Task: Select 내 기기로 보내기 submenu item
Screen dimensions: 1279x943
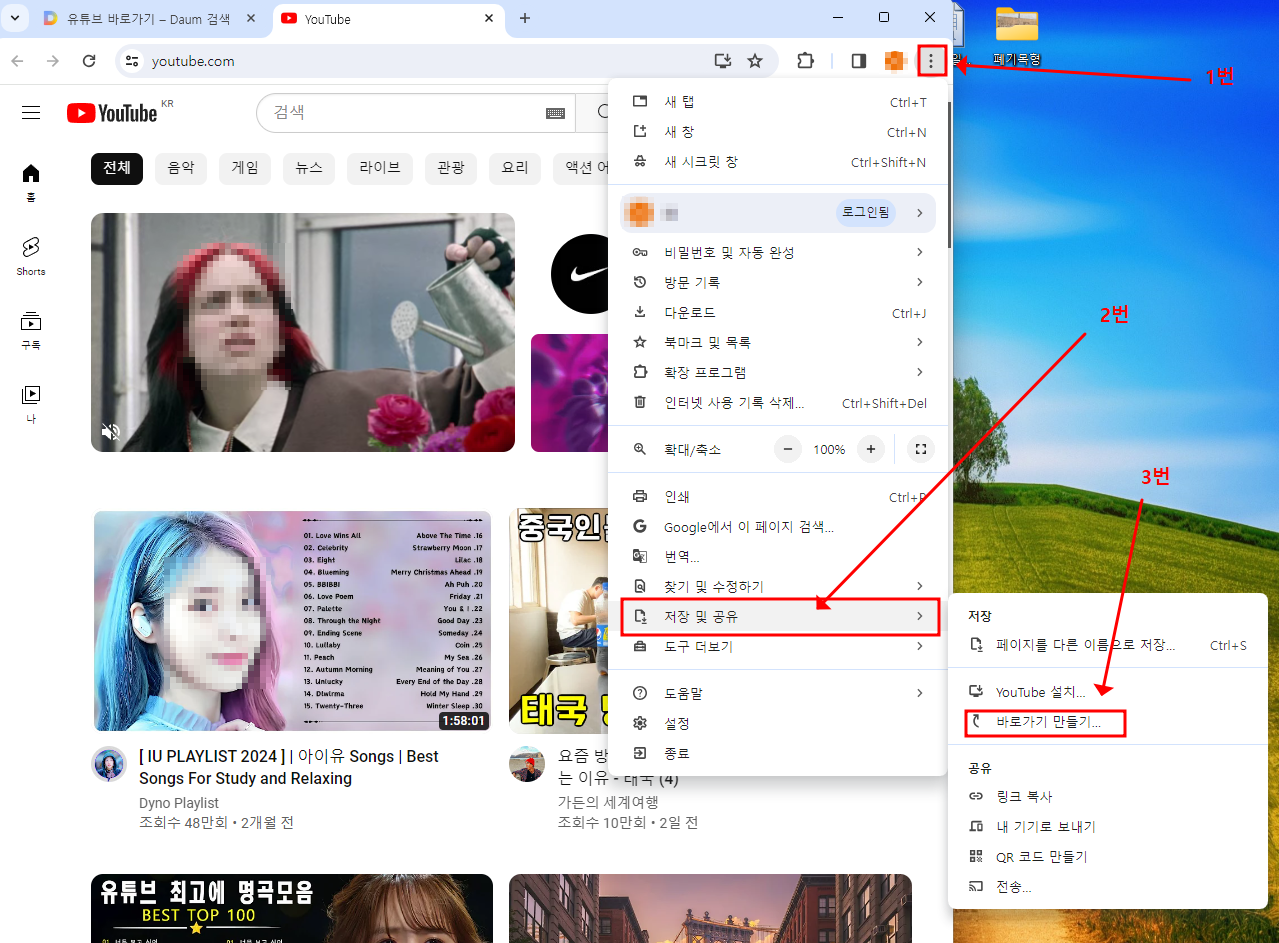Action: click(1108, 826)
